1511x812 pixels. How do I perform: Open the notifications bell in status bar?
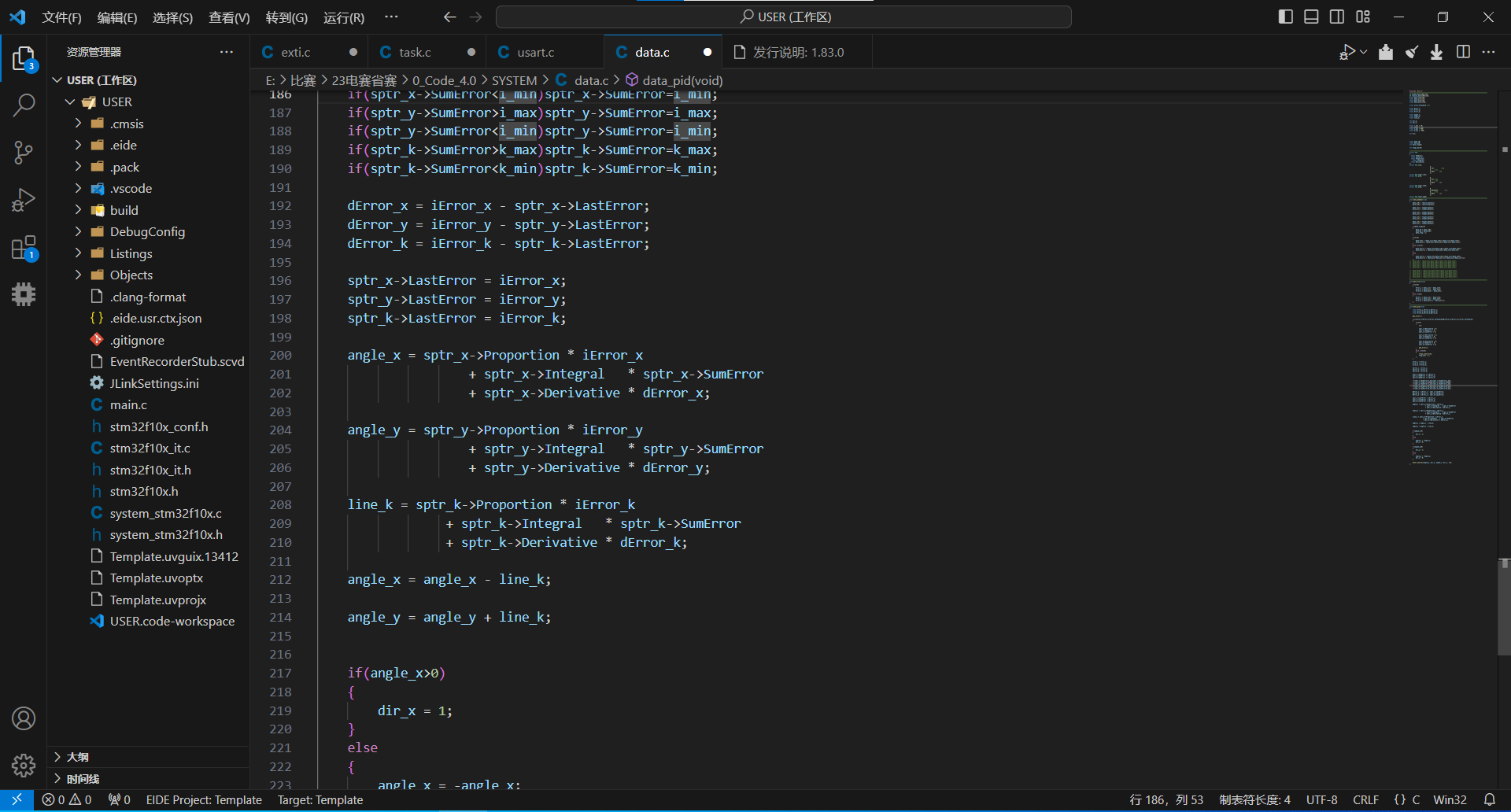point(1489,799)
